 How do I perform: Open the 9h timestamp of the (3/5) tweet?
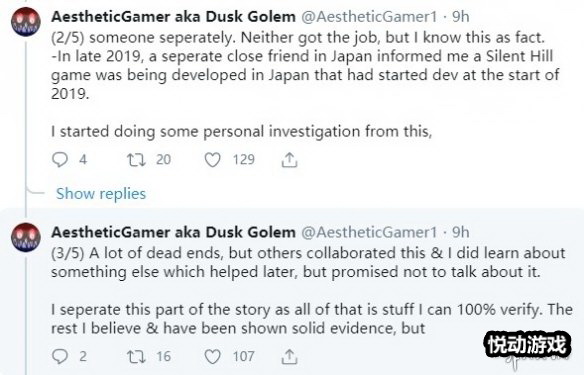coord(461,232)
